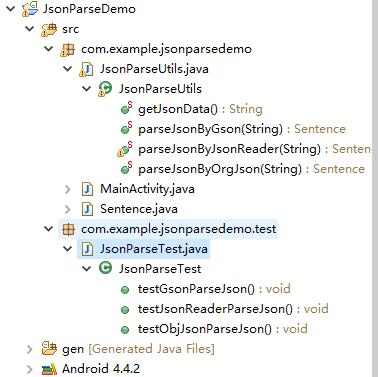This screenshot has height=377, width=378.
Task: Click the src source folder icon
Action: (x=49, y=29)
